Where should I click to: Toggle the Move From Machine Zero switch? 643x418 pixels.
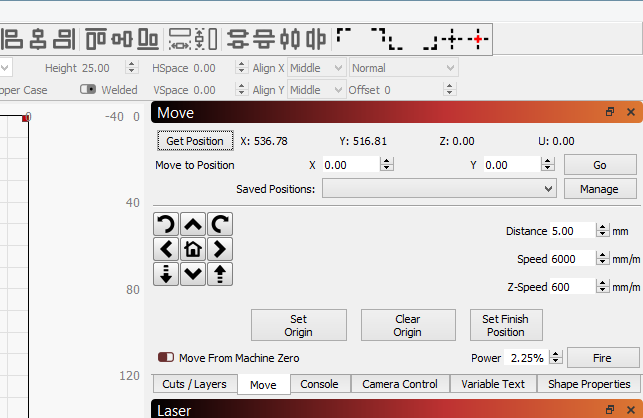pyautogui.click(x=166, y=357)
